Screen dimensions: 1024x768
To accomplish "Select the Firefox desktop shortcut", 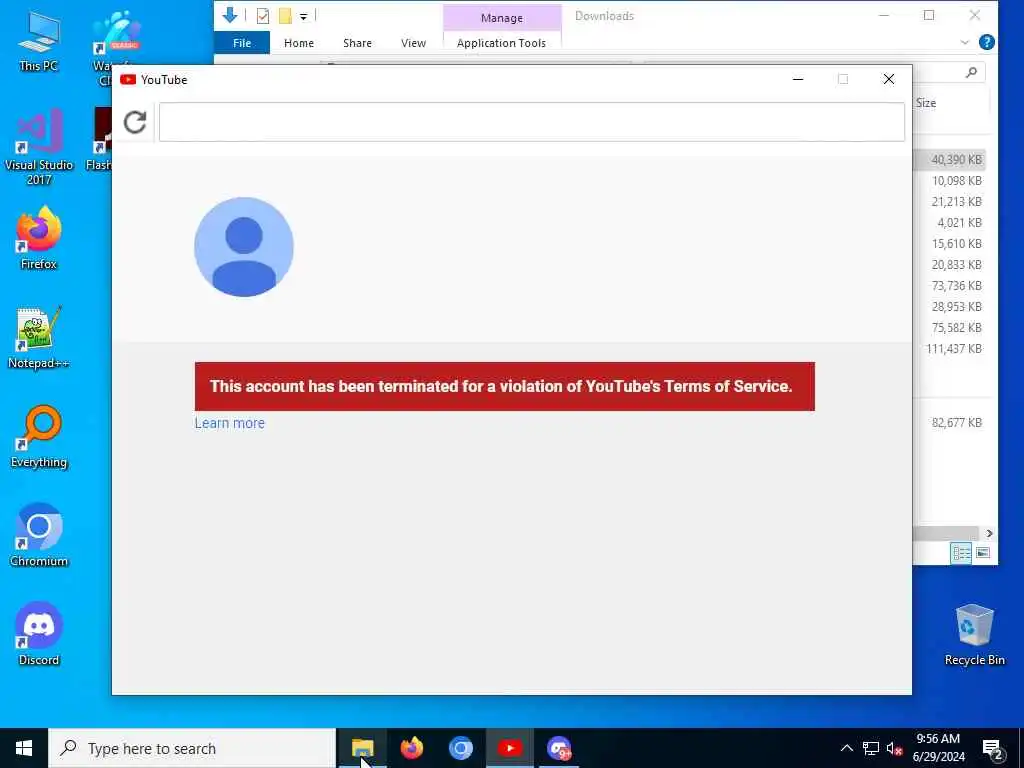I will (x=39, y=238).
